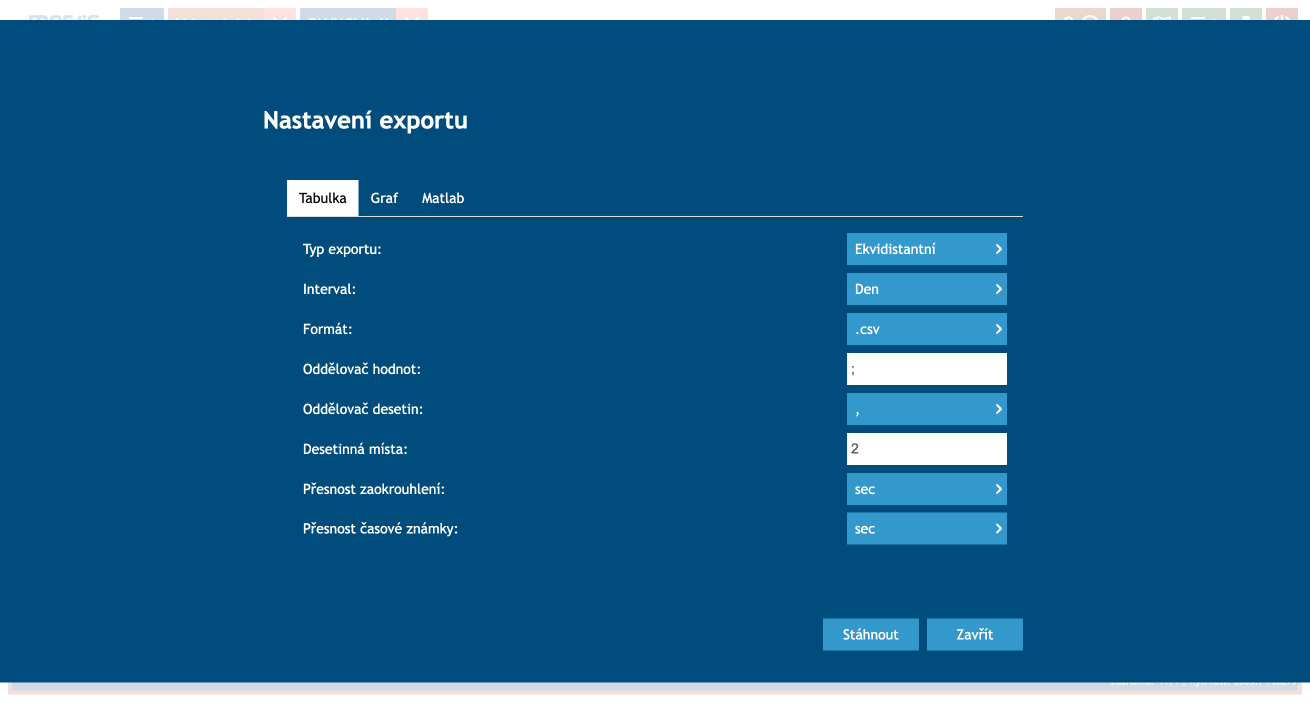This screenshot has width=1310, height=702.
Task: Open the Matlab tab
Action: (x=443, y=198)
